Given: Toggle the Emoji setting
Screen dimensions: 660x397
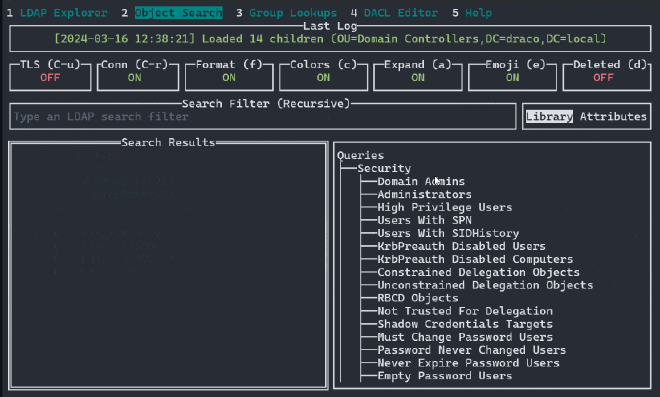Looking at the screenshot, I should tap(512, 75).
